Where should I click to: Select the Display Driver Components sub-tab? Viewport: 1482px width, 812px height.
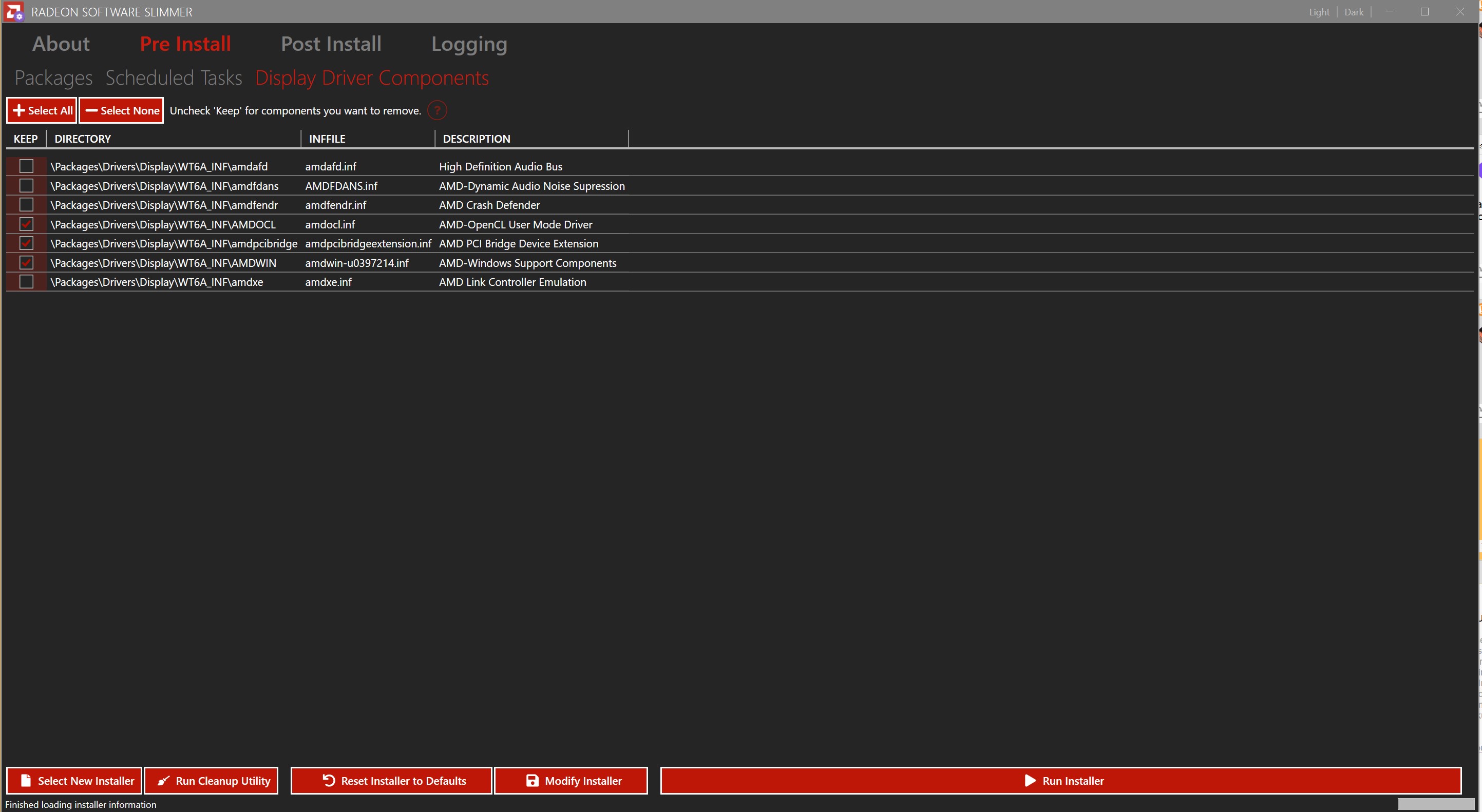(372, 78)
